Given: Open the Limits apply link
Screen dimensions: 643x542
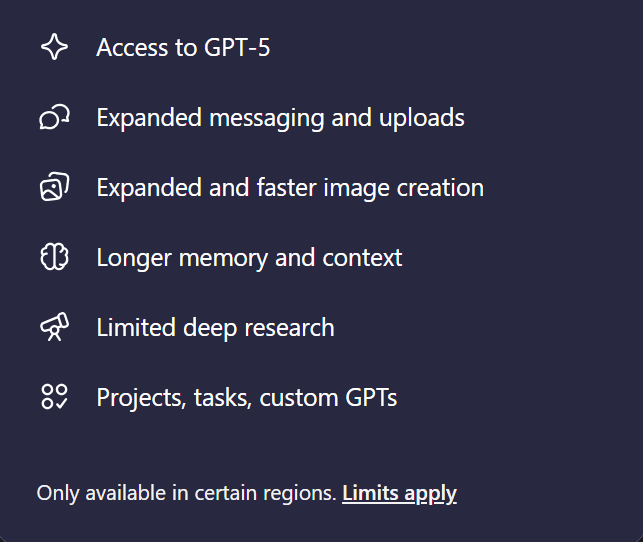Looking at the screenshot, I should tap(399, 493).
